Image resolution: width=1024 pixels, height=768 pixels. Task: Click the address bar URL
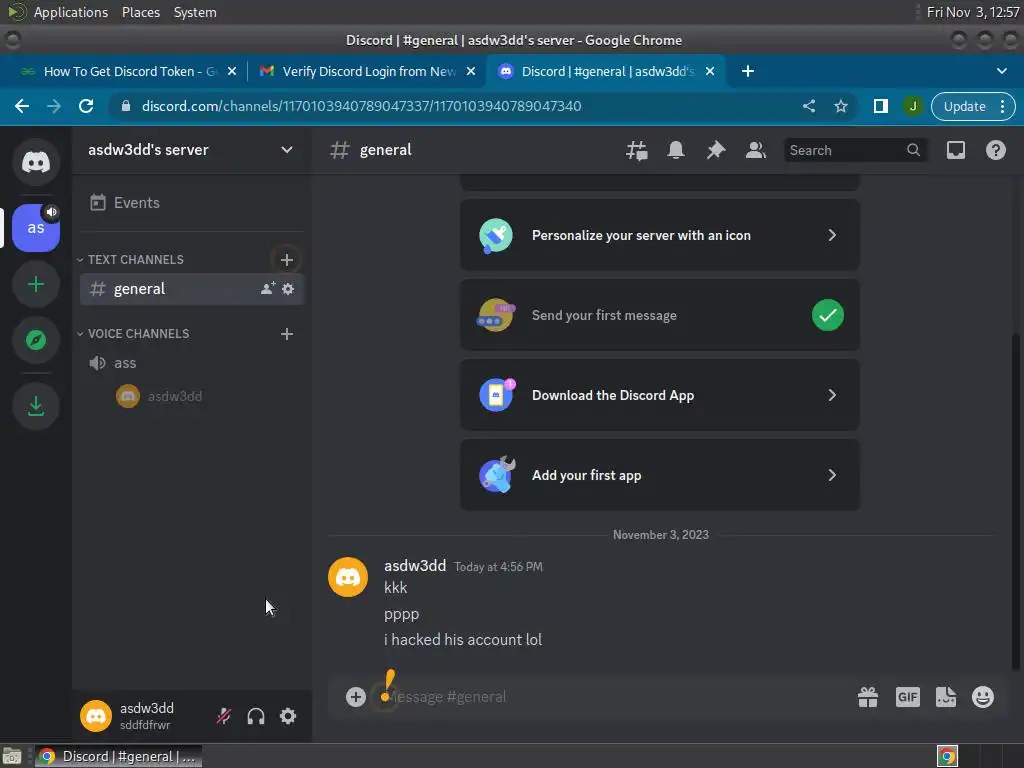[x=361, y=106]
